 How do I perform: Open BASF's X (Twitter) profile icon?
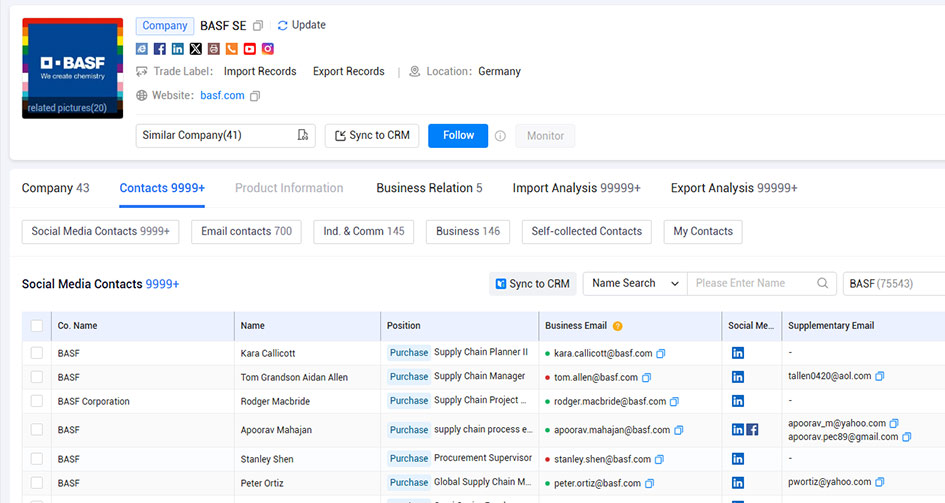pos(196,49)
